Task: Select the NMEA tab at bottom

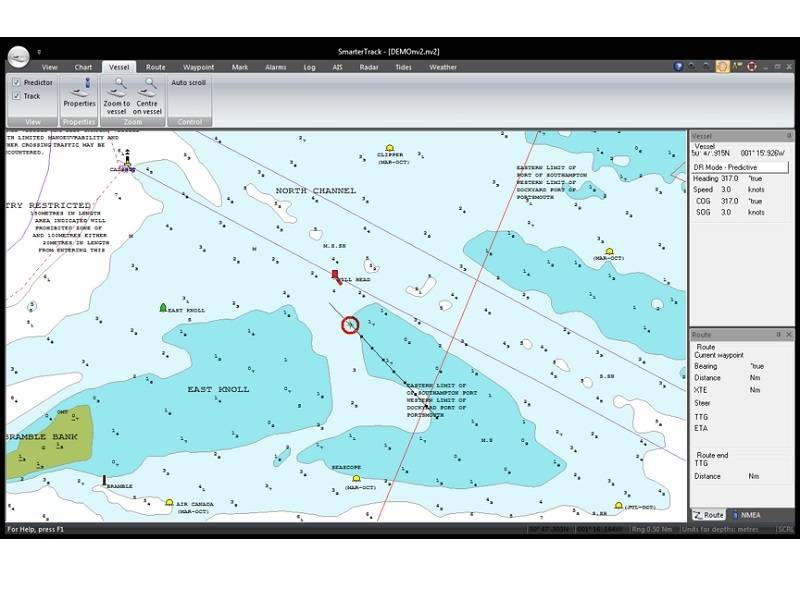Action: pyautogui.click(x=749, y=515)
